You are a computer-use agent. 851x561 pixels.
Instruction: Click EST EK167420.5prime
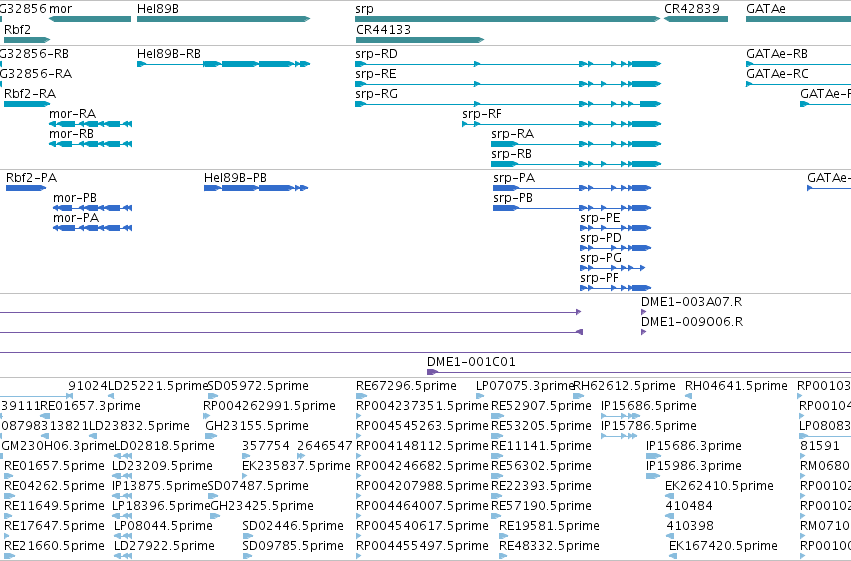click(723, 547)
